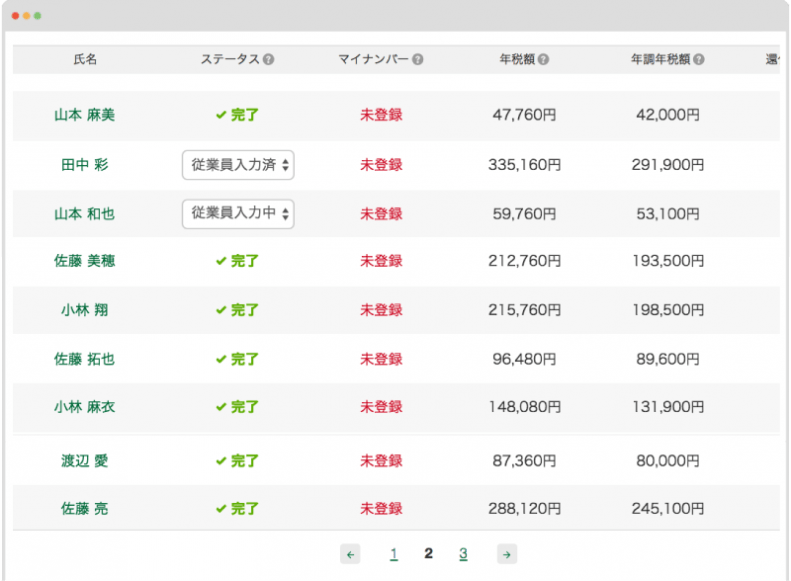Go to previous page with left arrow
This screenshot has width=791, height=581.
pos(350,554)
